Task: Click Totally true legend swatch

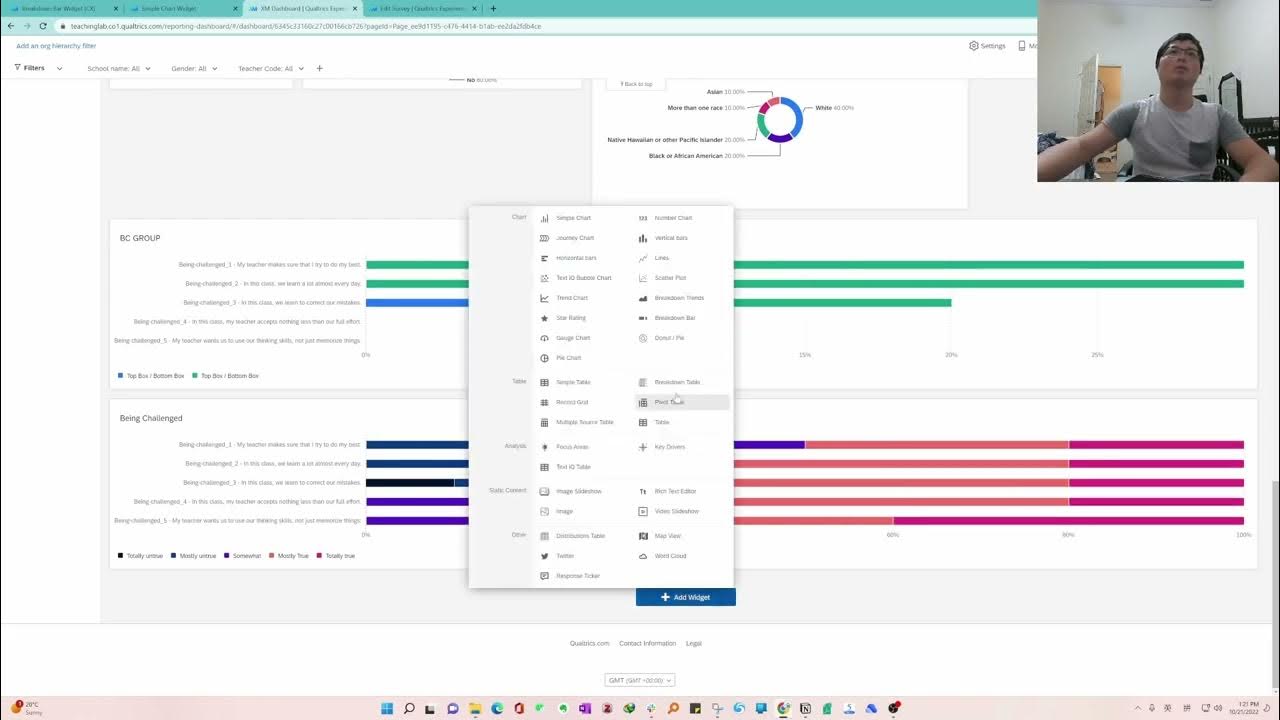Action: tap(320, 555)
